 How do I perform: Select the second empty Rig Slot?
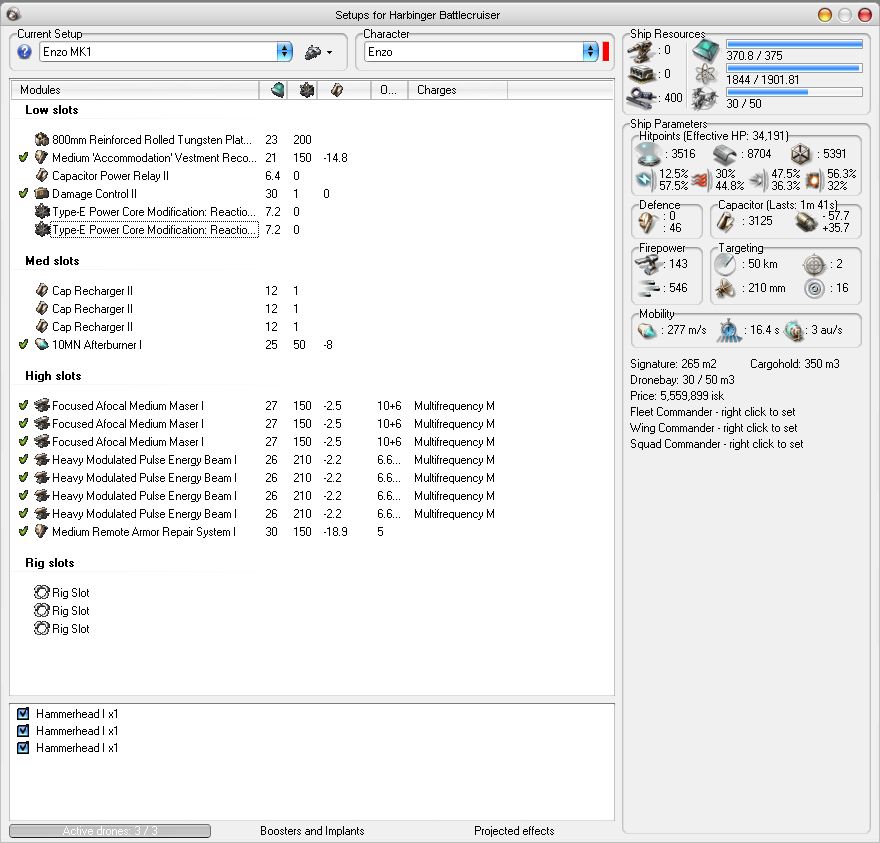[62, 611]
